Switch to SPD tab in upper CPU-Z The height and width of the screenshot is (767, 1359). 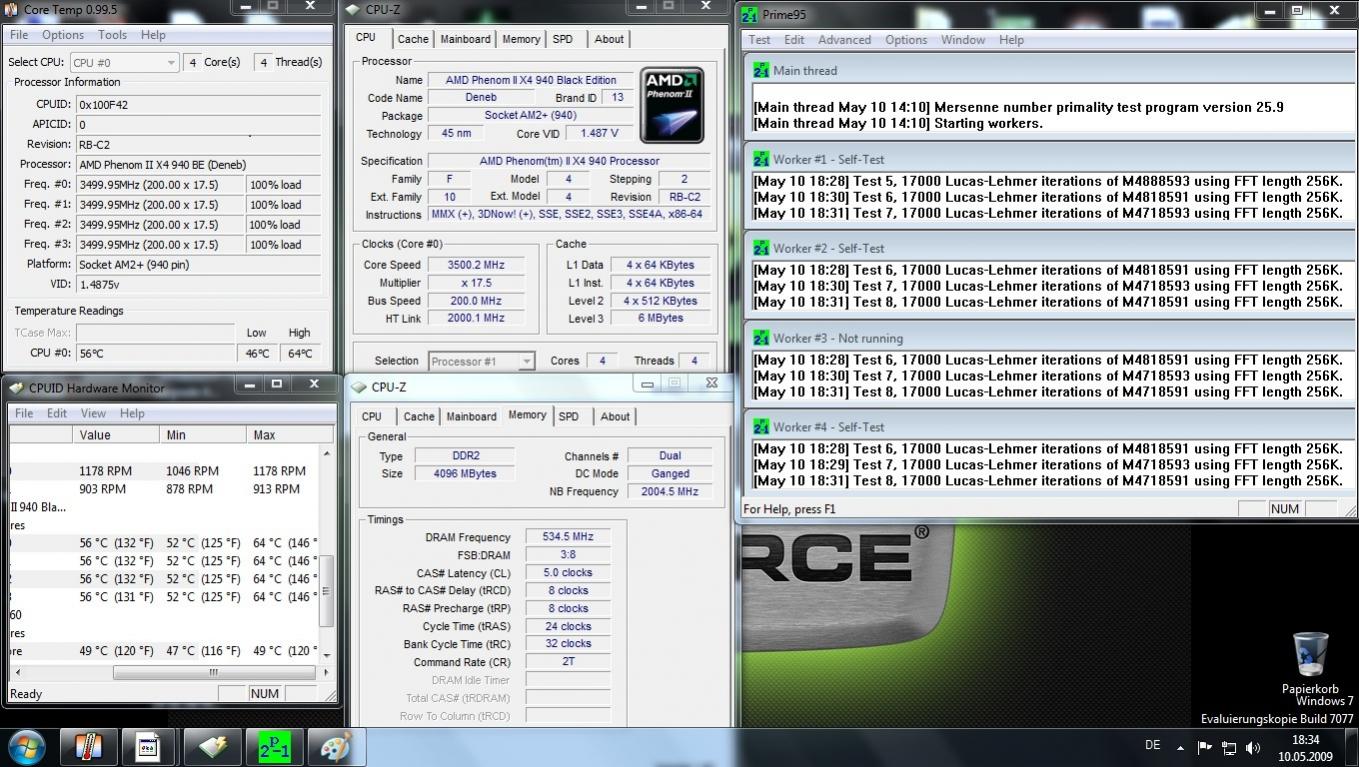pyautogui.click(x=563, y=39)
